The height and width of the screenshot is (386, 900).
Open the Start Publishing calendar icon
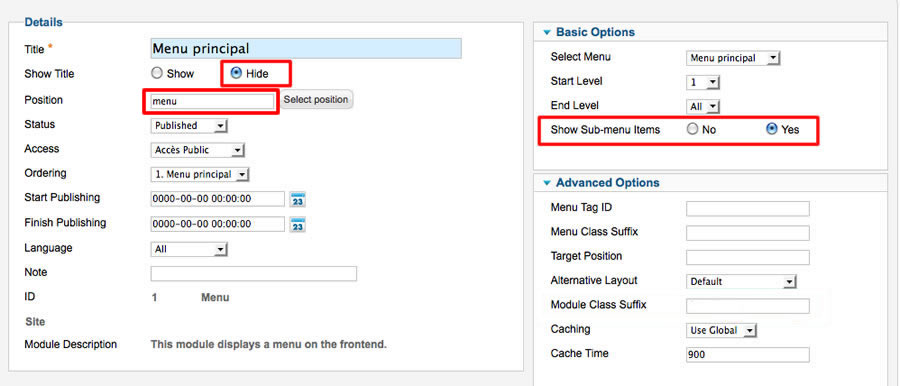297,199
